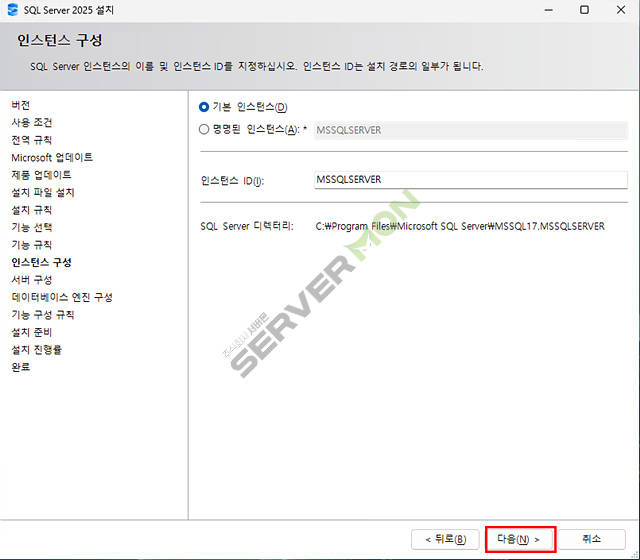Select 완료 step in sidebar

pos(21,367)
